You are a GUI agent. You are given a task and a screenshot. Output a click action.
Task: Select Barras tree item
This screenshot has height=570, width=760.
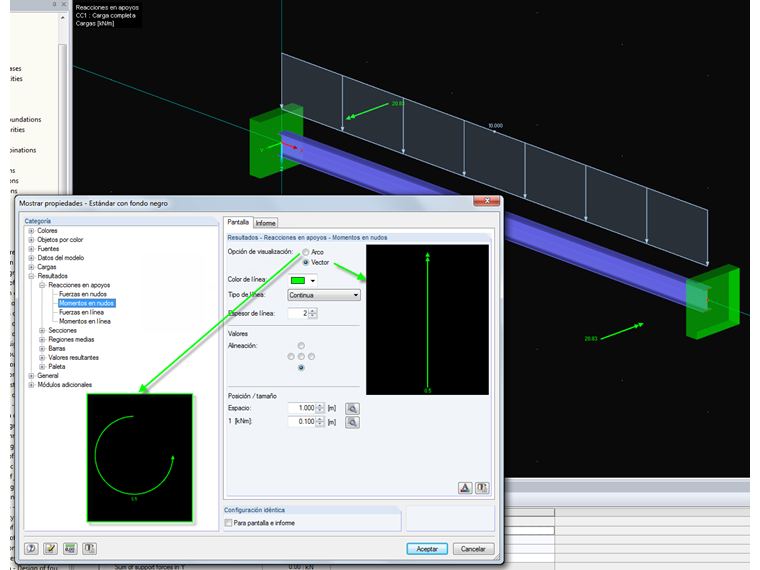pos(57,348)
